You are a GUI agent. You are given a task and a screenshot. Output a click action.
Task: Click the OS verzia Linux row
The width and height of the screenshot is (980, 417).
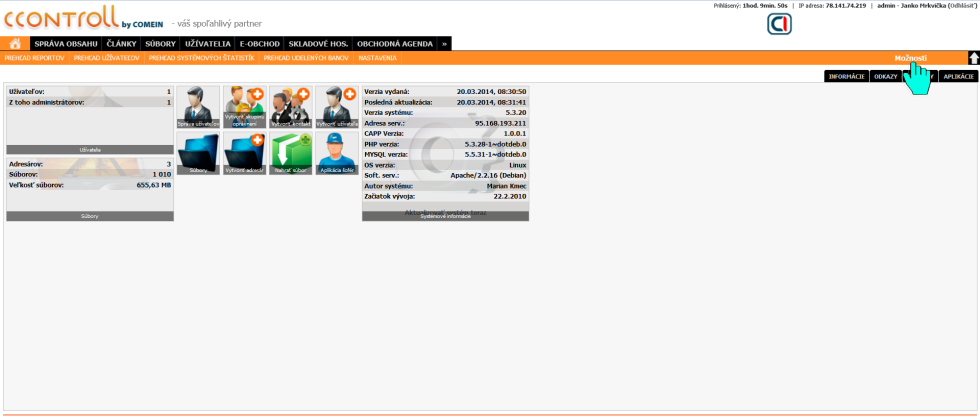[446, 165]
